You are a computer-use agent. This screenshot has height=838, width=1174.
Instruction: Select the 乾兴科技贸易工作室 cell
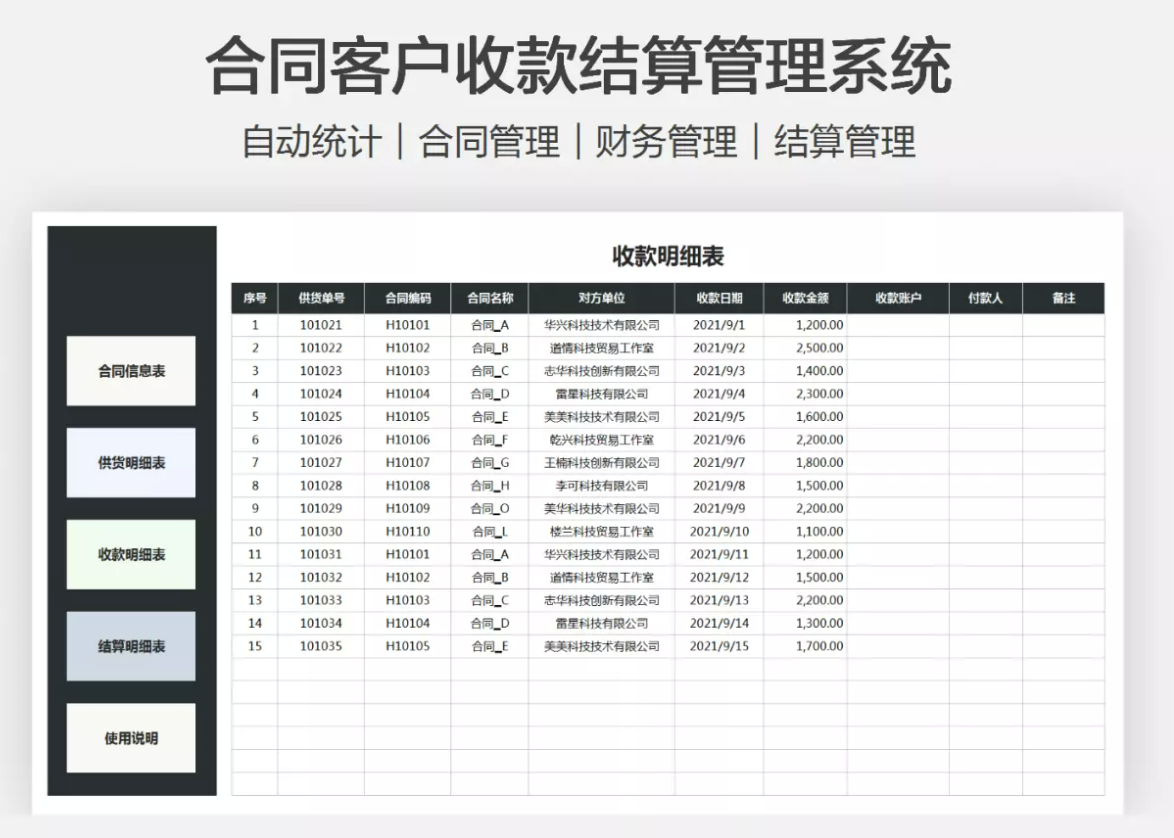point(601,440)
